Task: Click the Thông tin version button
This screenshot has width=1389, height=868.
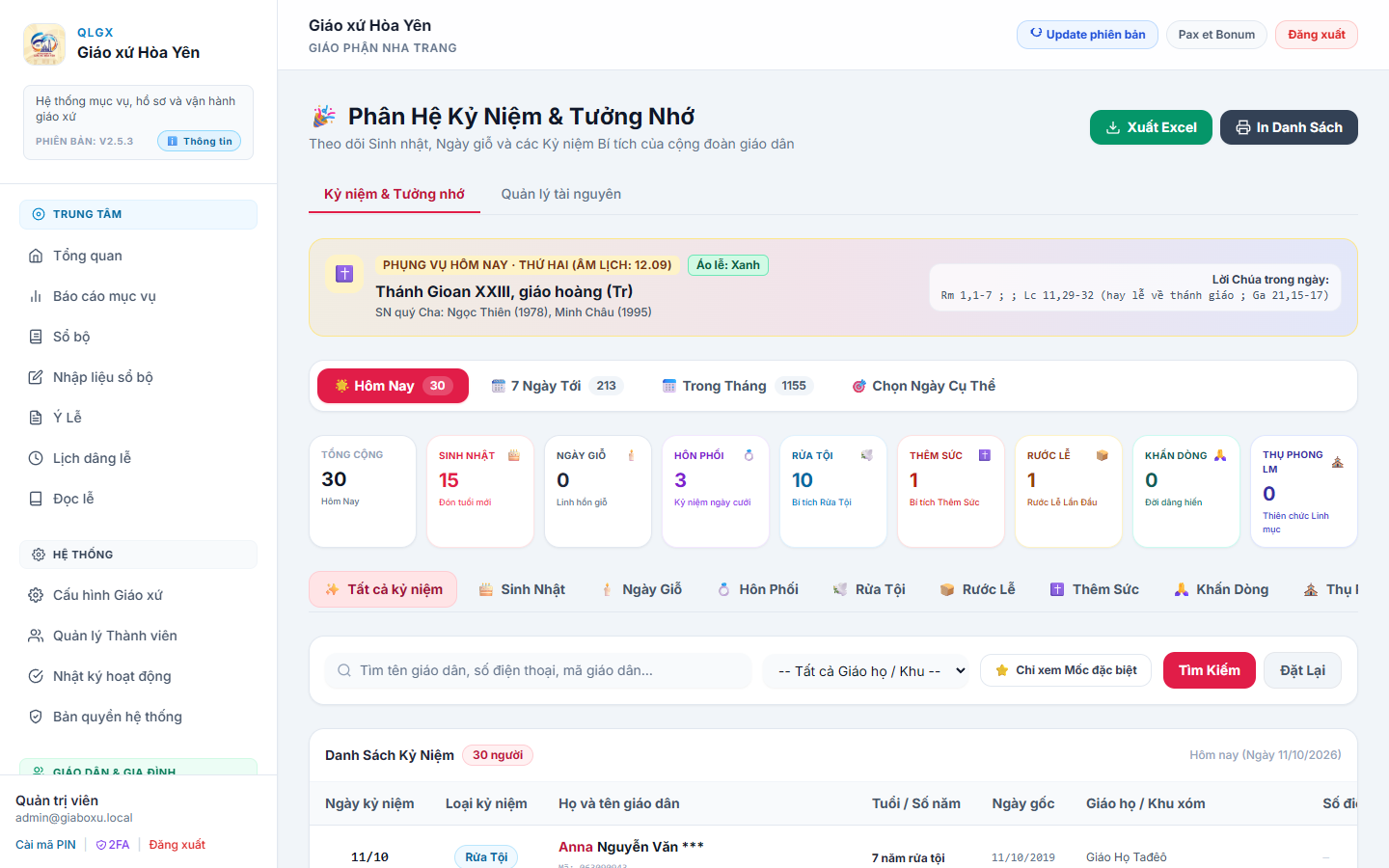Action: coord(200,141)
